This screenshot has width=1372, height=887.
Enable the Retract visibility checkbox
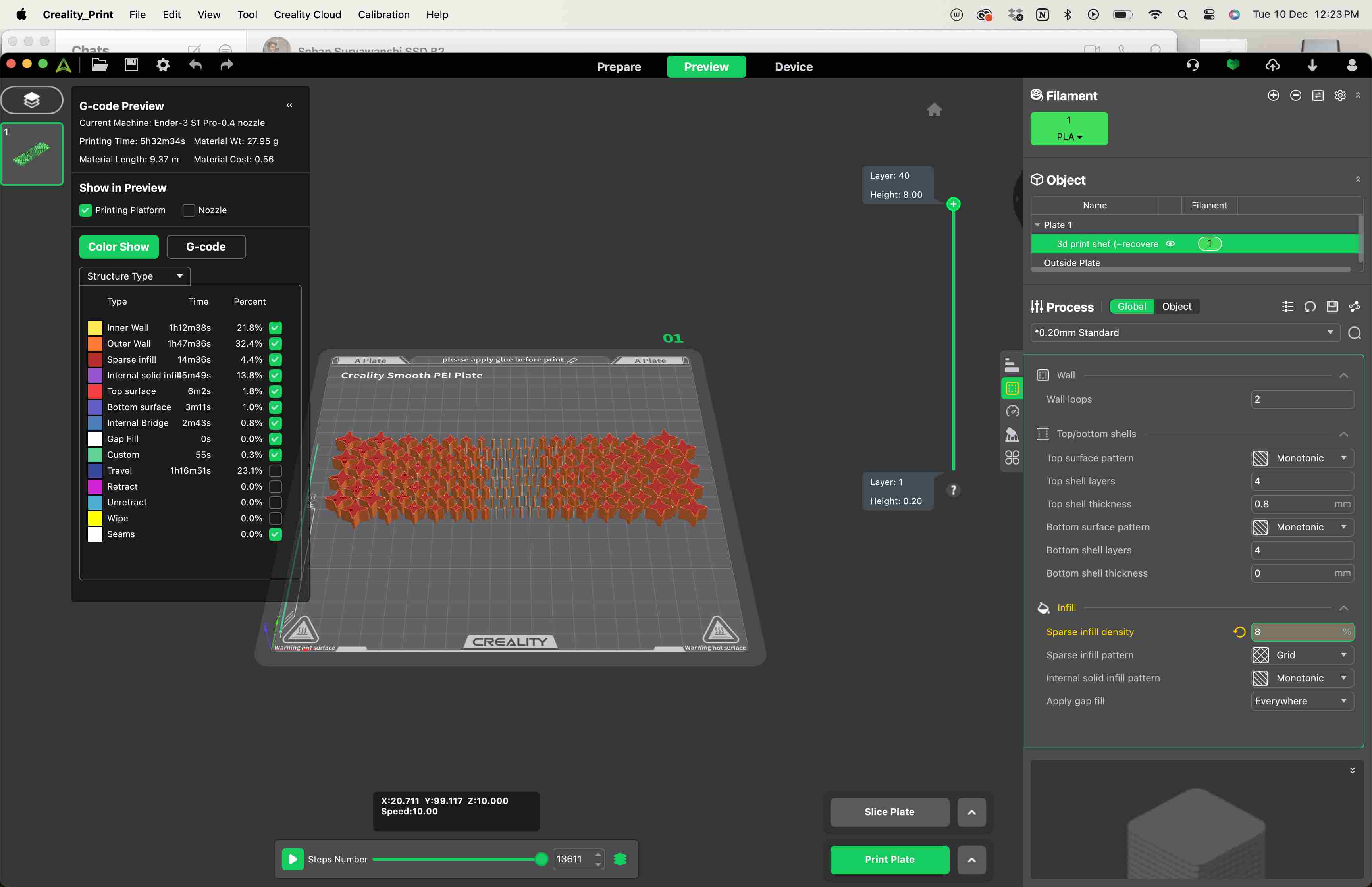pos(275,487)
